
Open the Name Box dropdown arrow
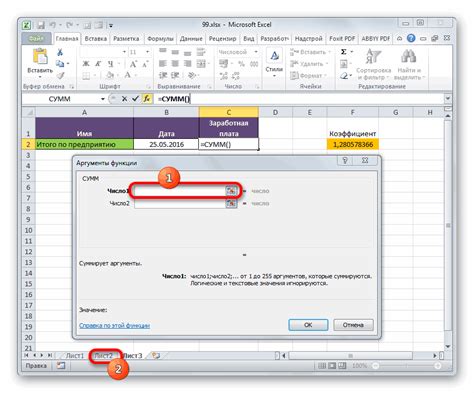103,99
